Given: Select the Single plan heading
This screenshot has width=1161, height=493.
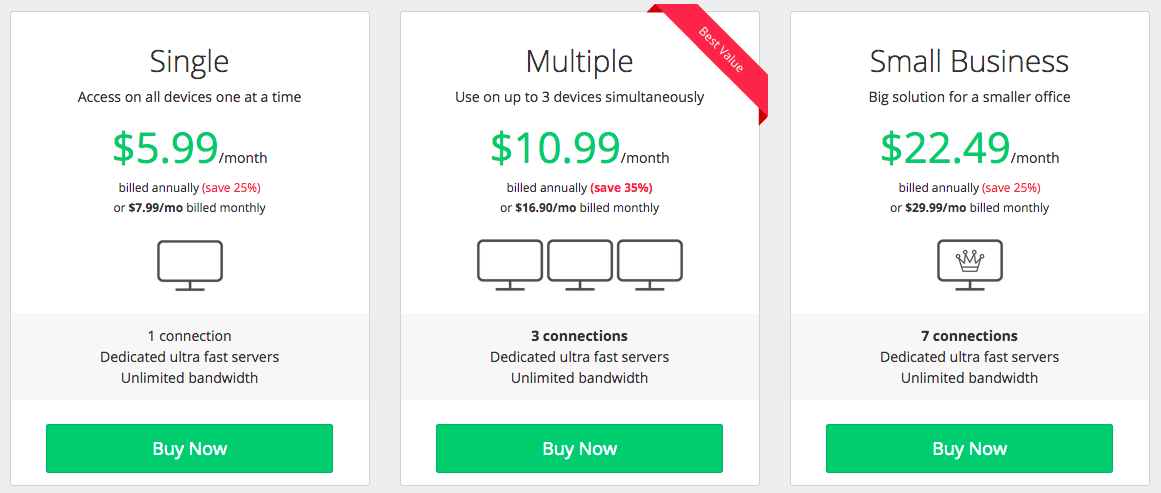Looking at the screenshot, I should click(190, 61).
